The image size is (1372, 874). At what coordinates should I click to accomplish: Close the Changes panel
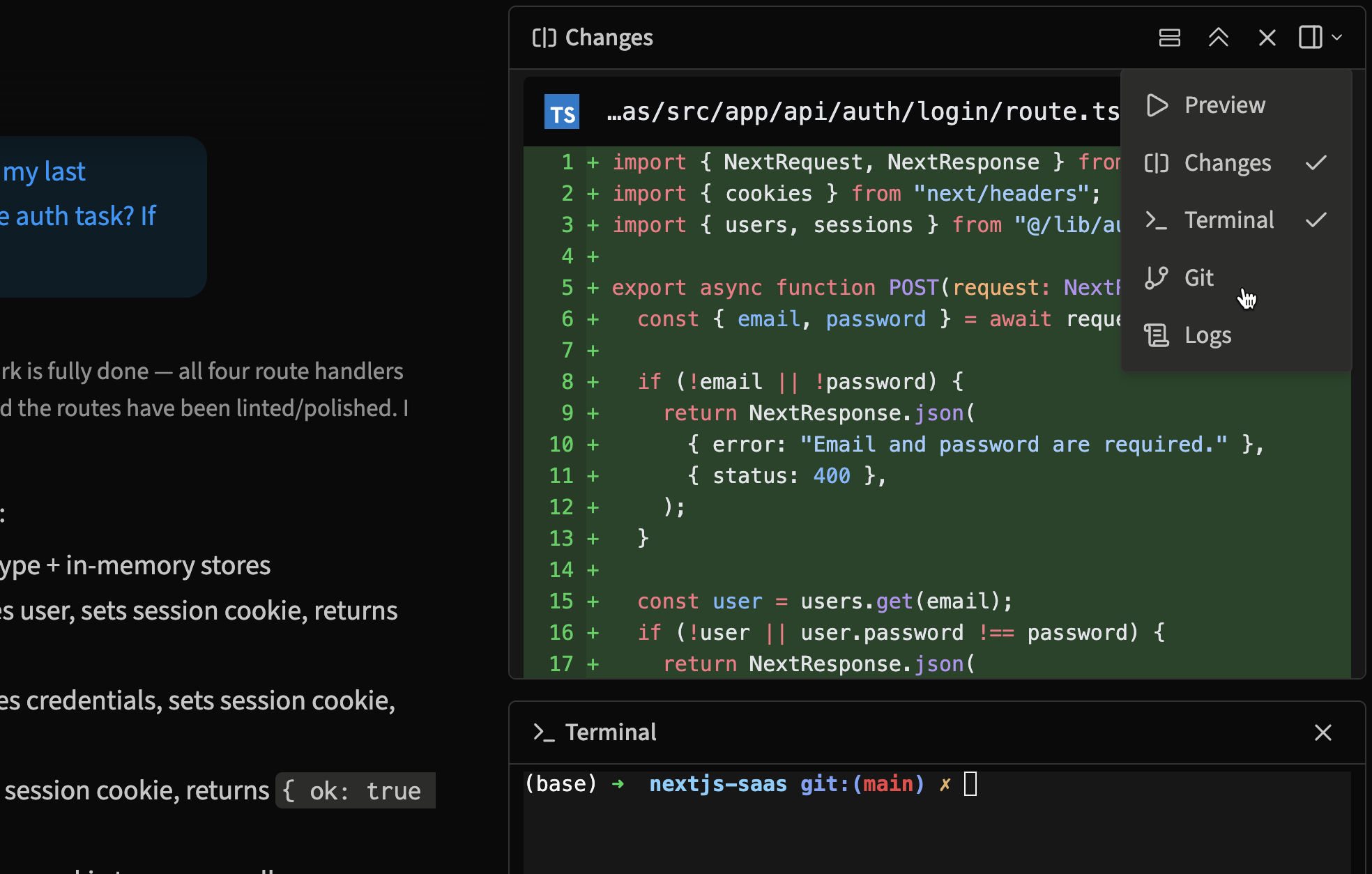tap(1267, 38)
